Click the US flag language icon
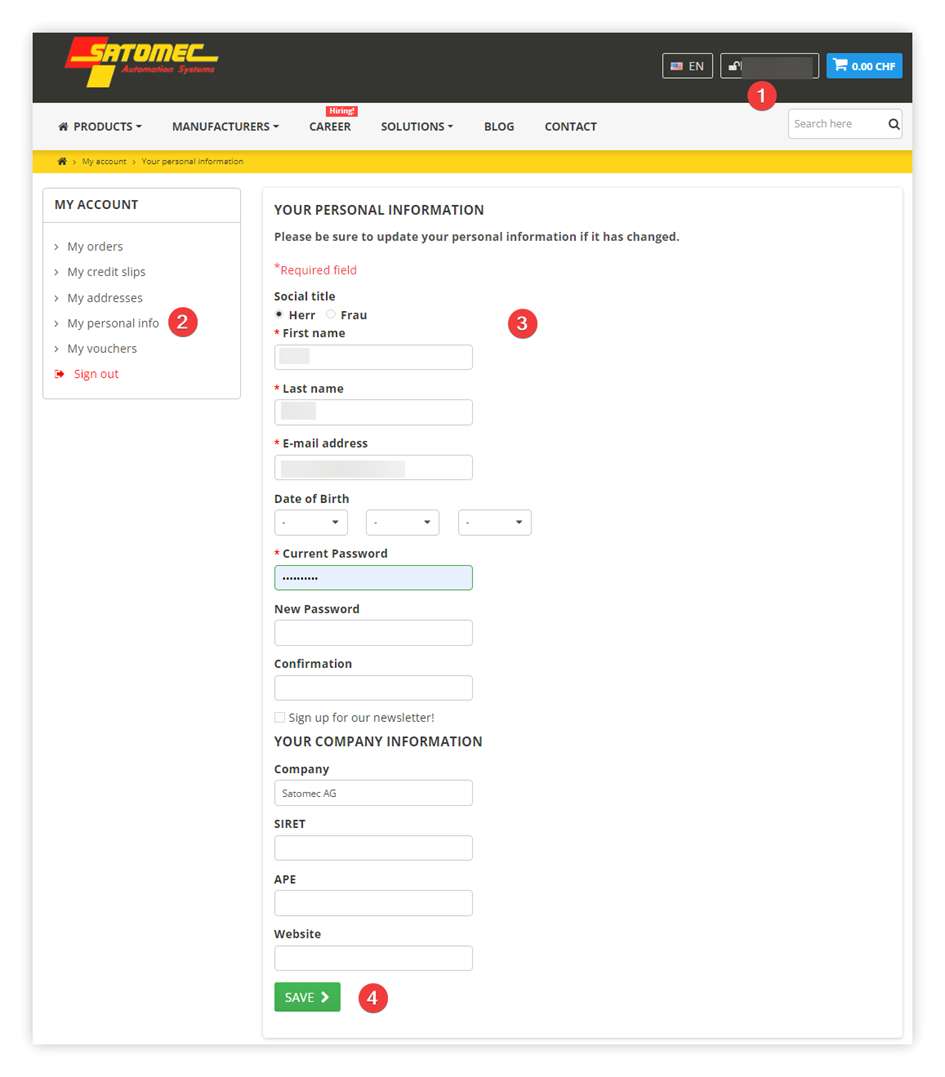The height and width of the screenshot is (1077, 945). [x=677, y=66]
